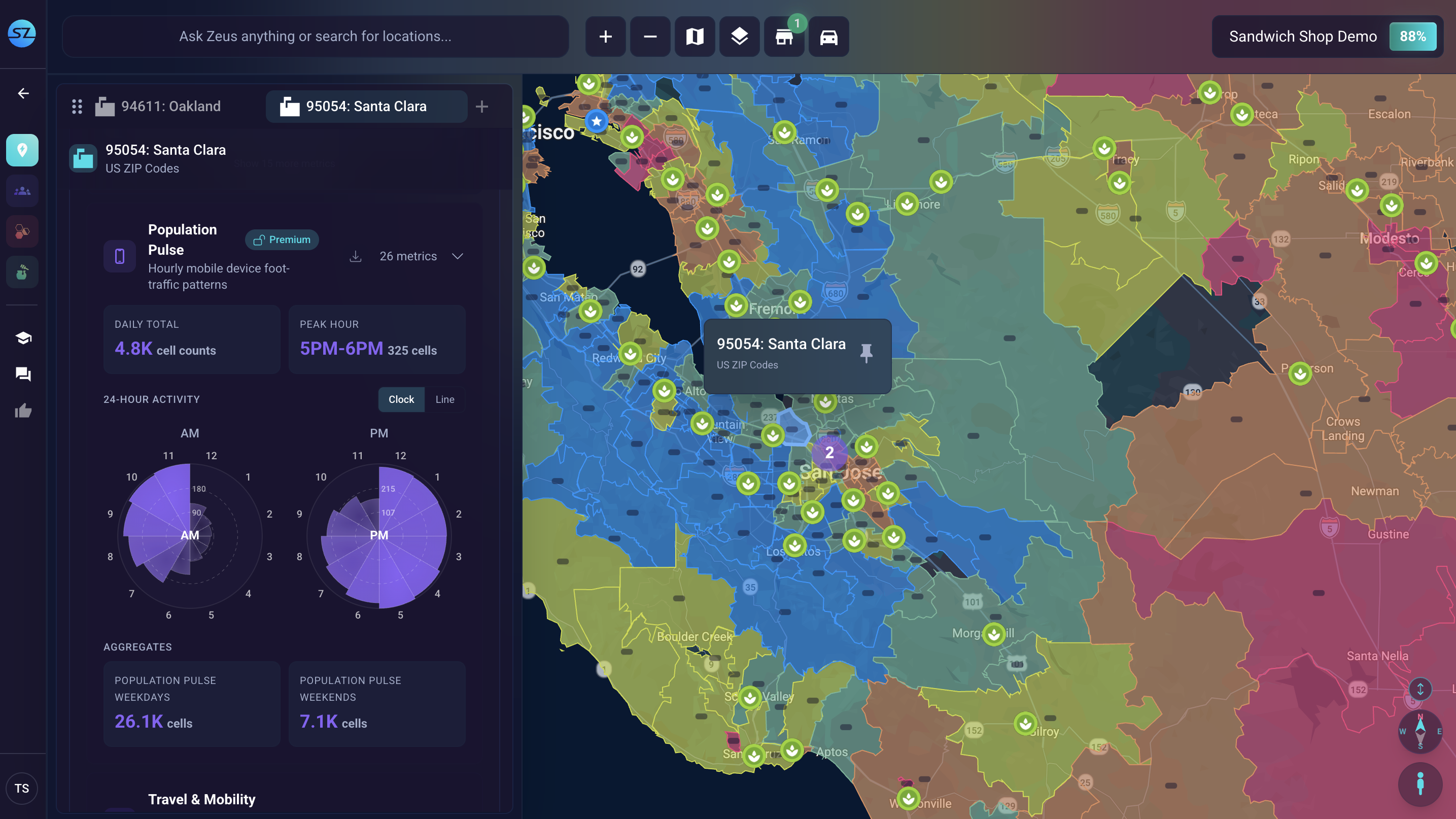Click the Population Pulse Weekdays card

pos(192,704)
